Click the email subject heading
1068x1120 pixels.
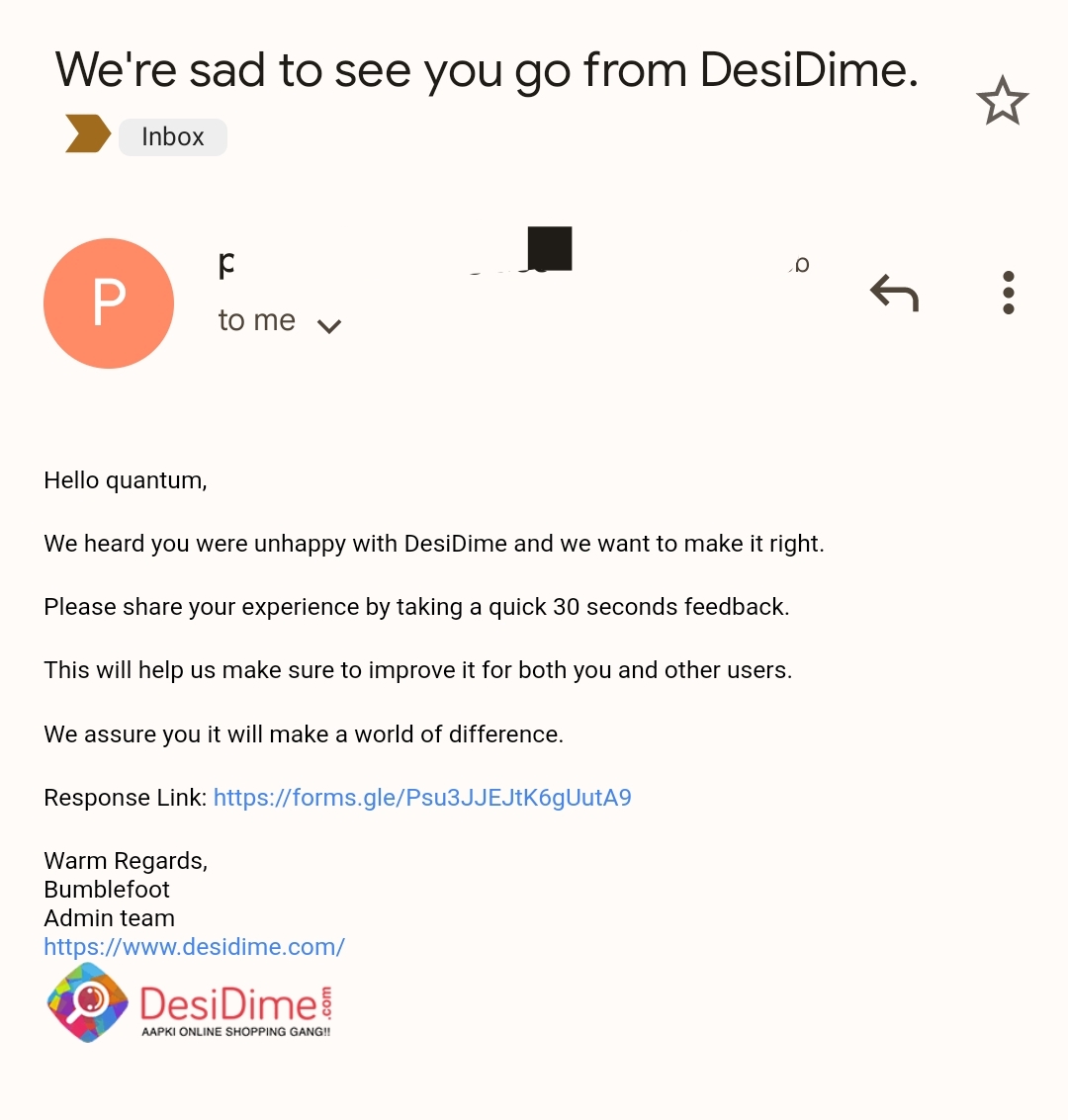point(487,69)
